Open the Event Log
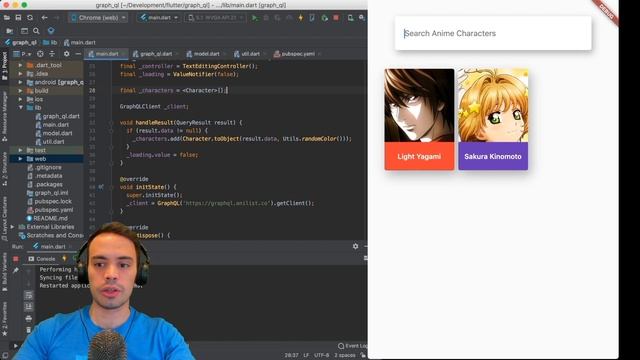Image resolution: width=640 pixels, height=360 pixels. pyautogui.click(x=352, y=346)
